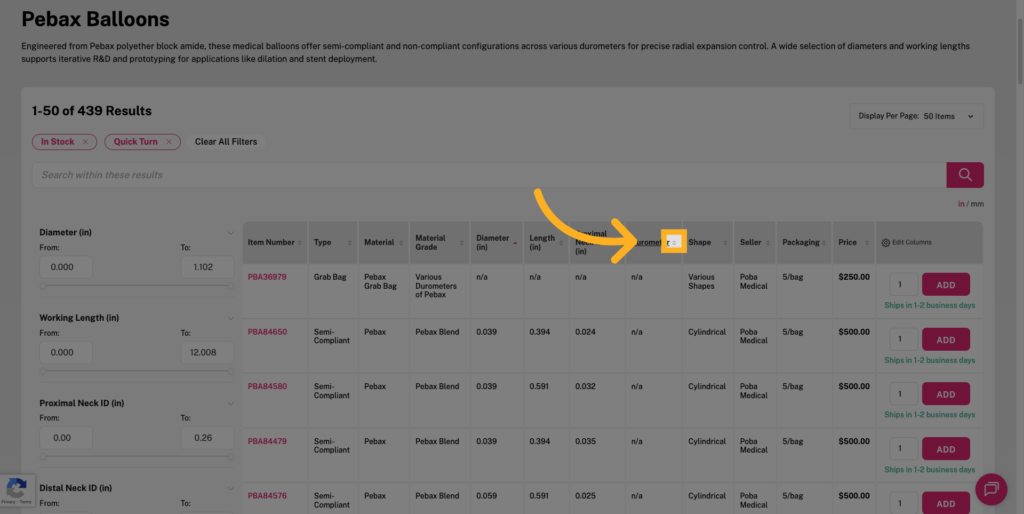The height and width of the screenshot is (514, 1024).
Task: Focus the Search within these results field
Action: (489, 175)
